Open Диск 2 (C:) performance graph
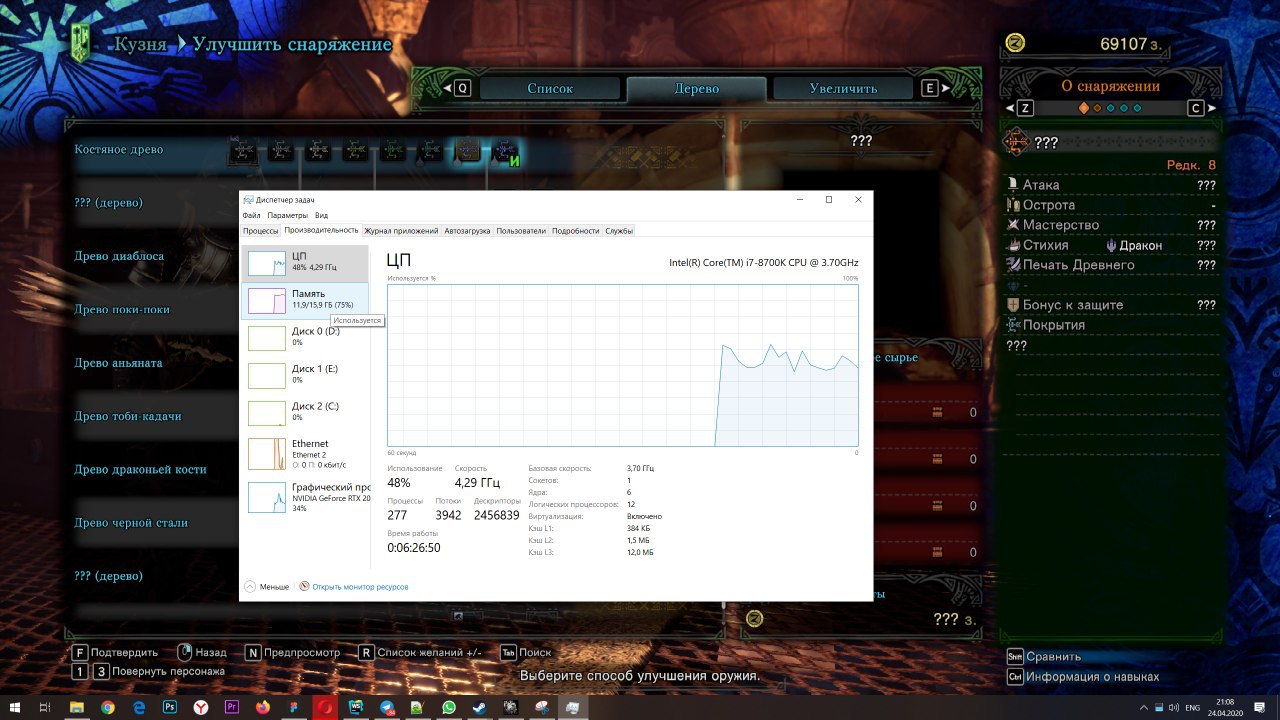 tap(305, 412)
